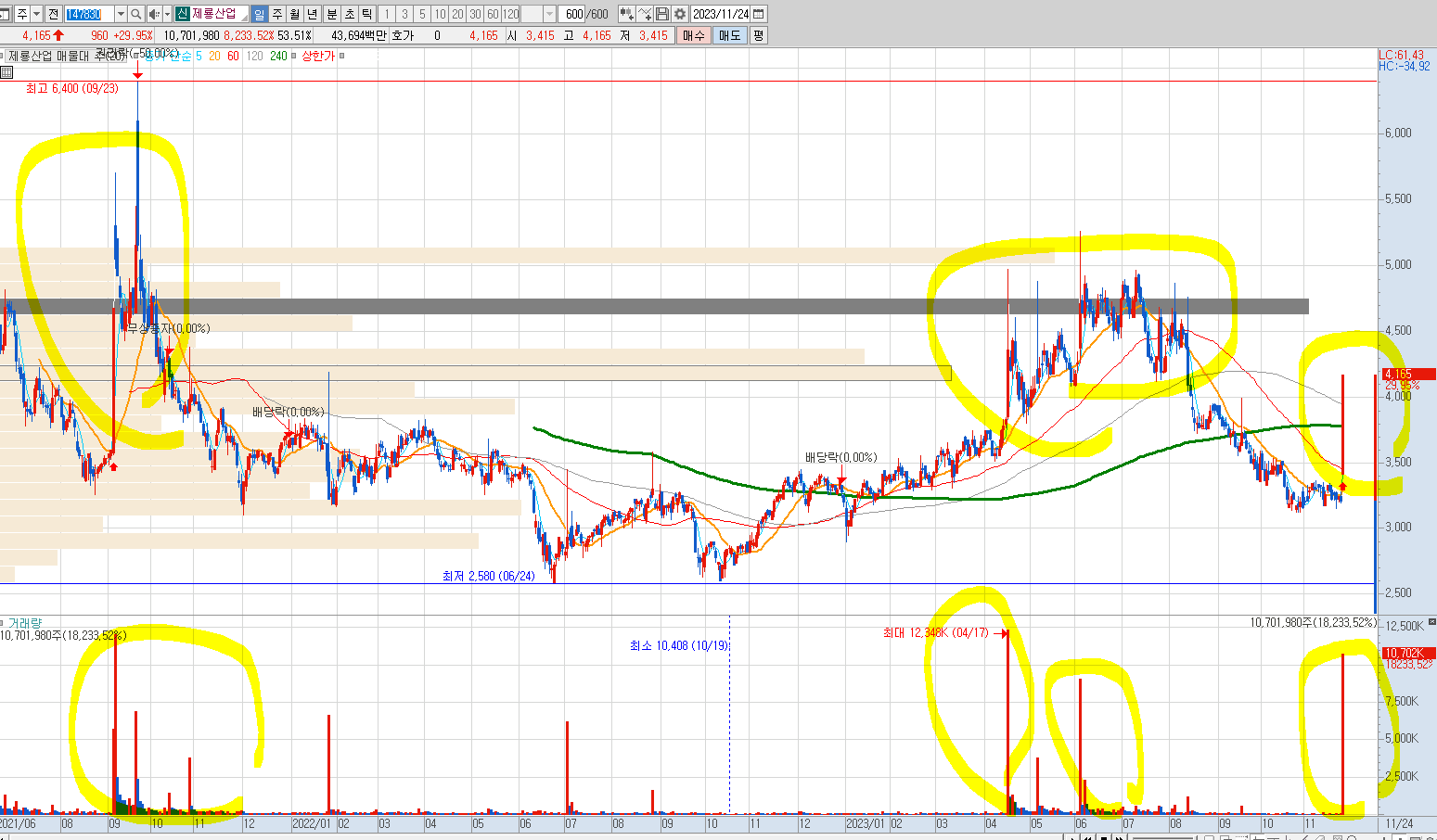This screenshot has height=840, width=1437.
Task: Select interval 3 preset
Action: click(404, 14)
